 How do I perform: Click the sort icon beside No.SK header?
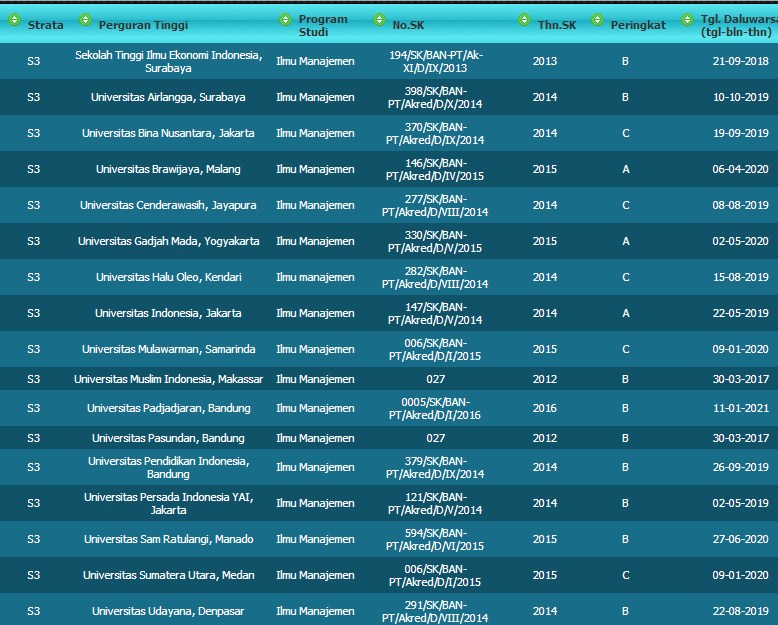click(379, 19)
